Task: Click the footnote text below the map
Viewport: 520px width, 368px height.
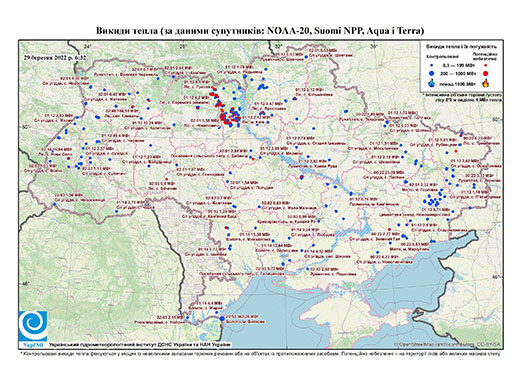Action: pyautogui.click(x=260, y=353)
